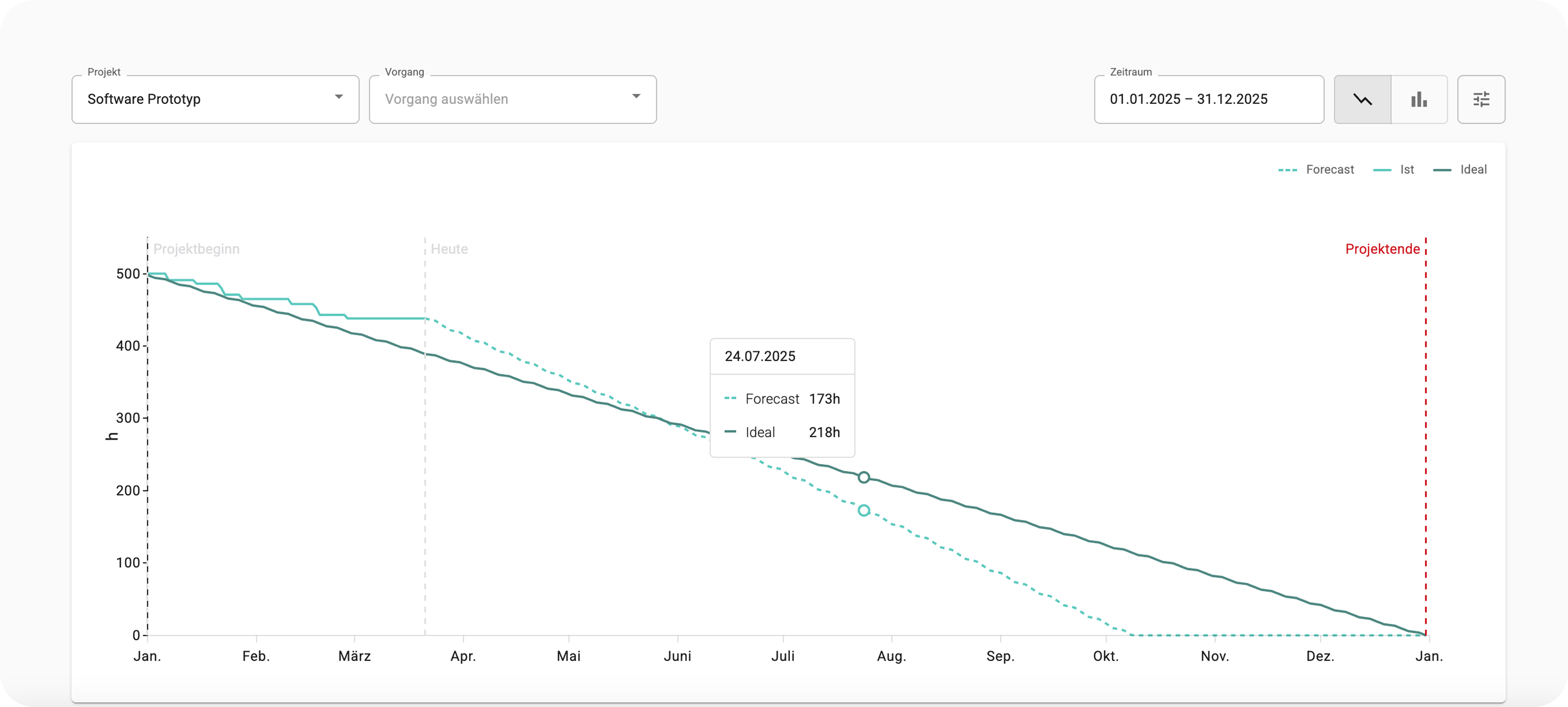Click the Forecast 173h tooltip row
This screenshot has height=707, width=1568.
782,399
